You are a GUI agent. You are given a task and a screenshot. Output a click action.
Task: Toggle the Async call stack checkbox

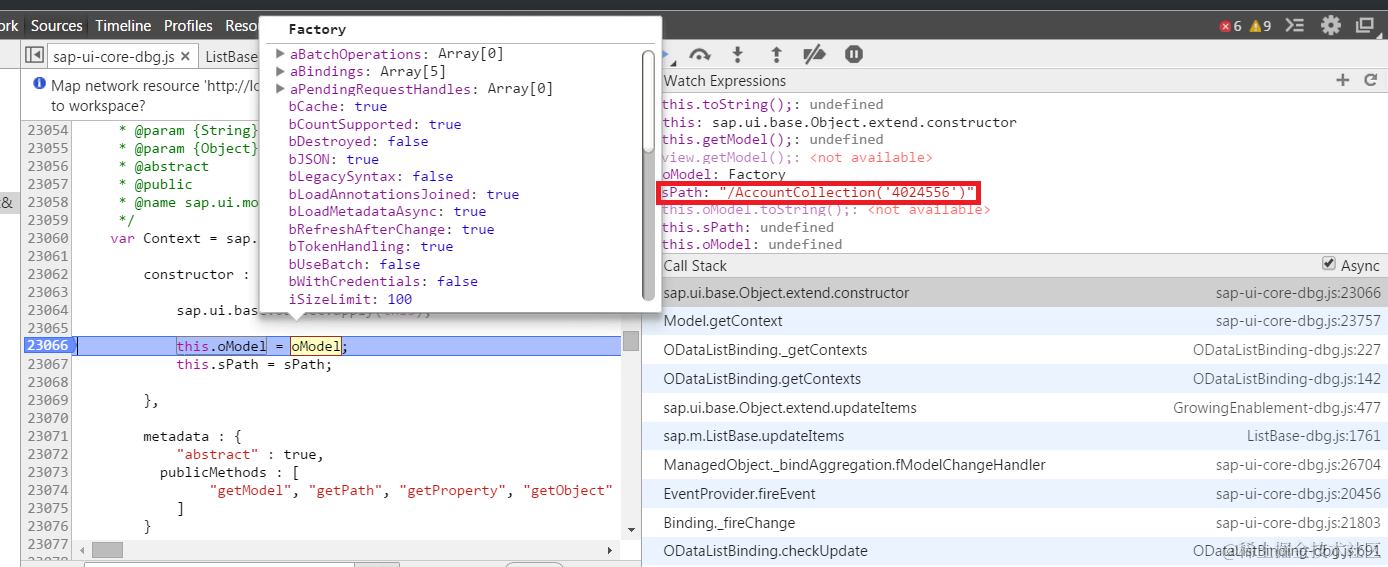click(x=1329, y=264)
